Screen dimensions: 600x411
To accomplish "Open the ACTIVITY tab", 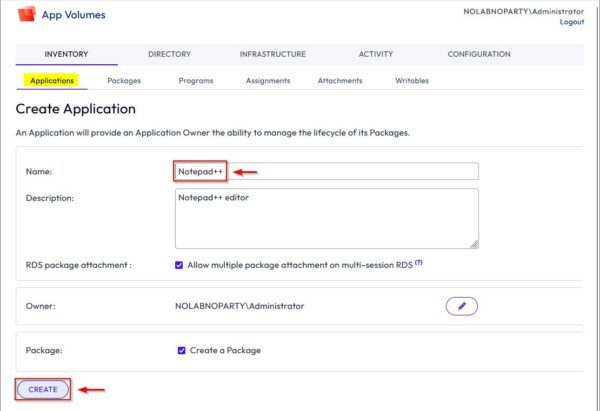I will [376, 54].
